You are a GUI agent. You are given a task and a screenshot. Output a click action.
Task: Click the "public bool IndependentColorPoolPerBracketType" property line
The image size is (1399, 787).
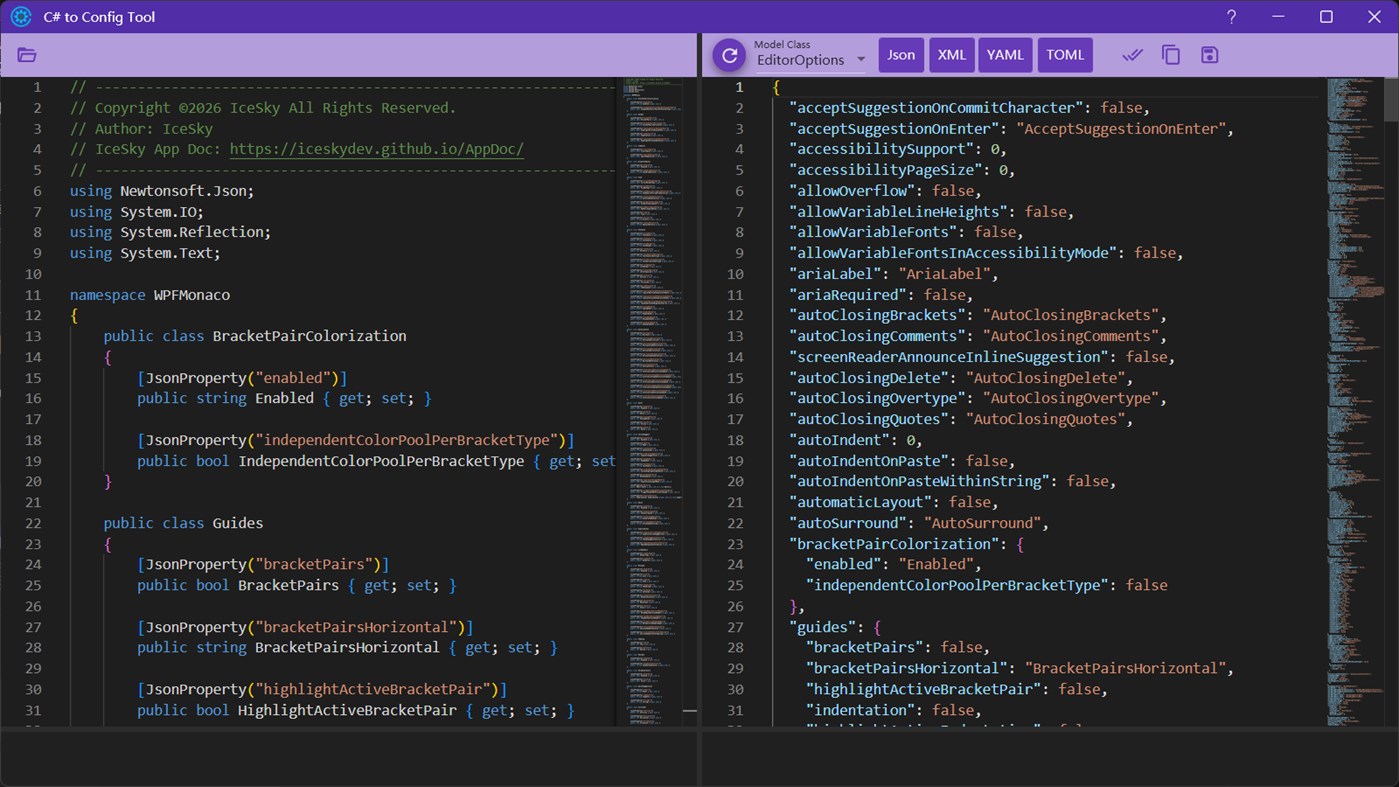coord(376,461)
